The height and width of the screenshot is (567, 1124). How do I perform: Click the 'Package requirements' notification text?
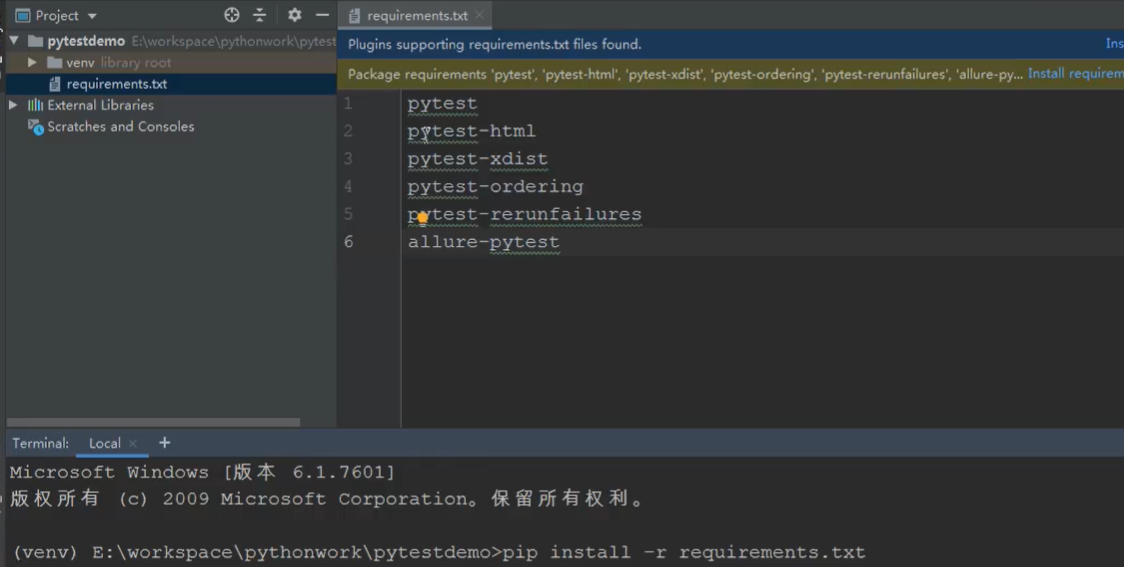[685, 74]
